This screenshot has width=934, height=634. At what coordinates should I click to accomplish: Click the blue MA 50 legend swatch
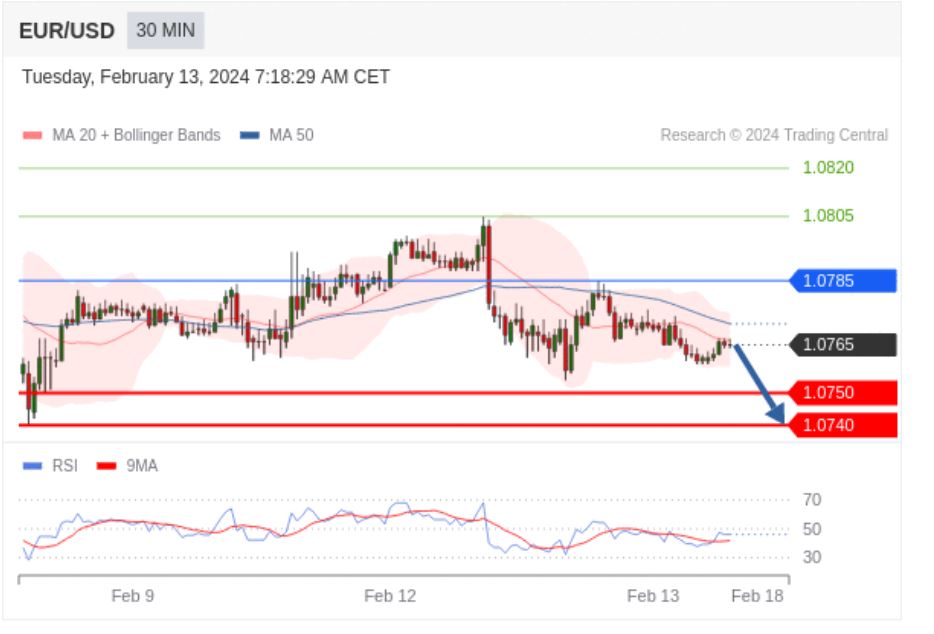click(x=250, y=135)
